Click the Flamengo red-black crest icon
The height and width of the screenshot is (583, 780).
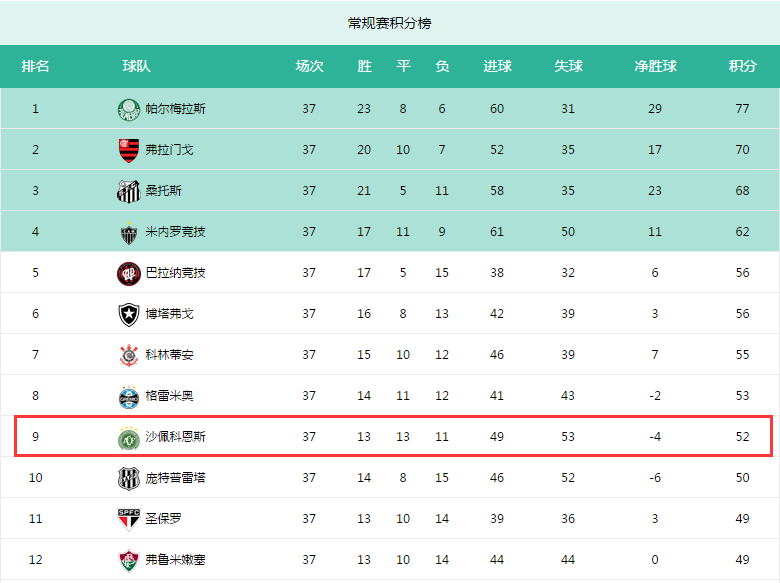(x=129, y=150)
